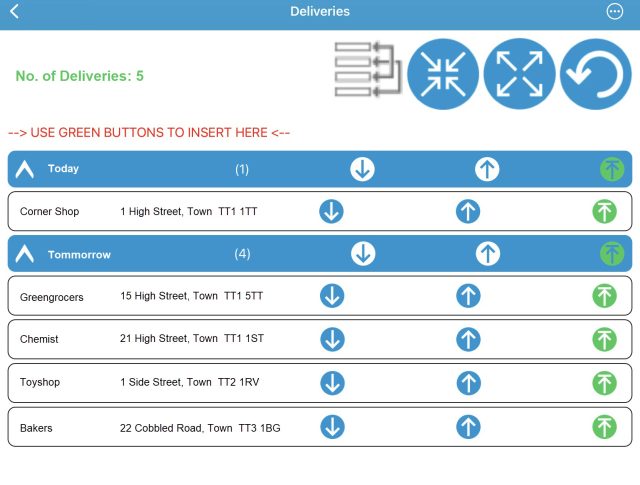Click Corner Shop's green insert button
The image size is (640, 485).
click(x=604, y=211)
